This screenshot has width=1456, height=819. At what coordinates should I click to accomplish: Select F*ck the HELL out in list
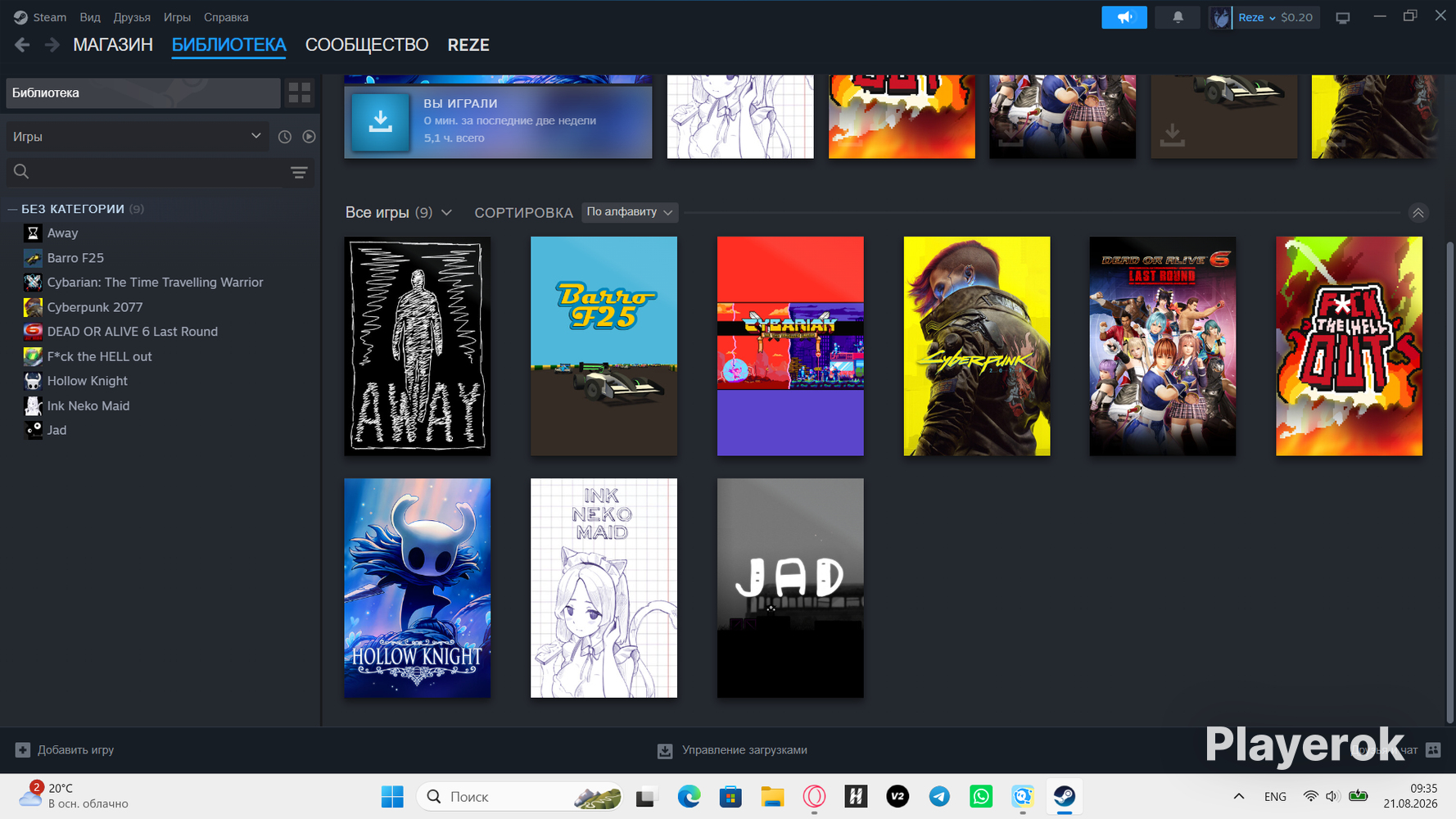[100, 356]
